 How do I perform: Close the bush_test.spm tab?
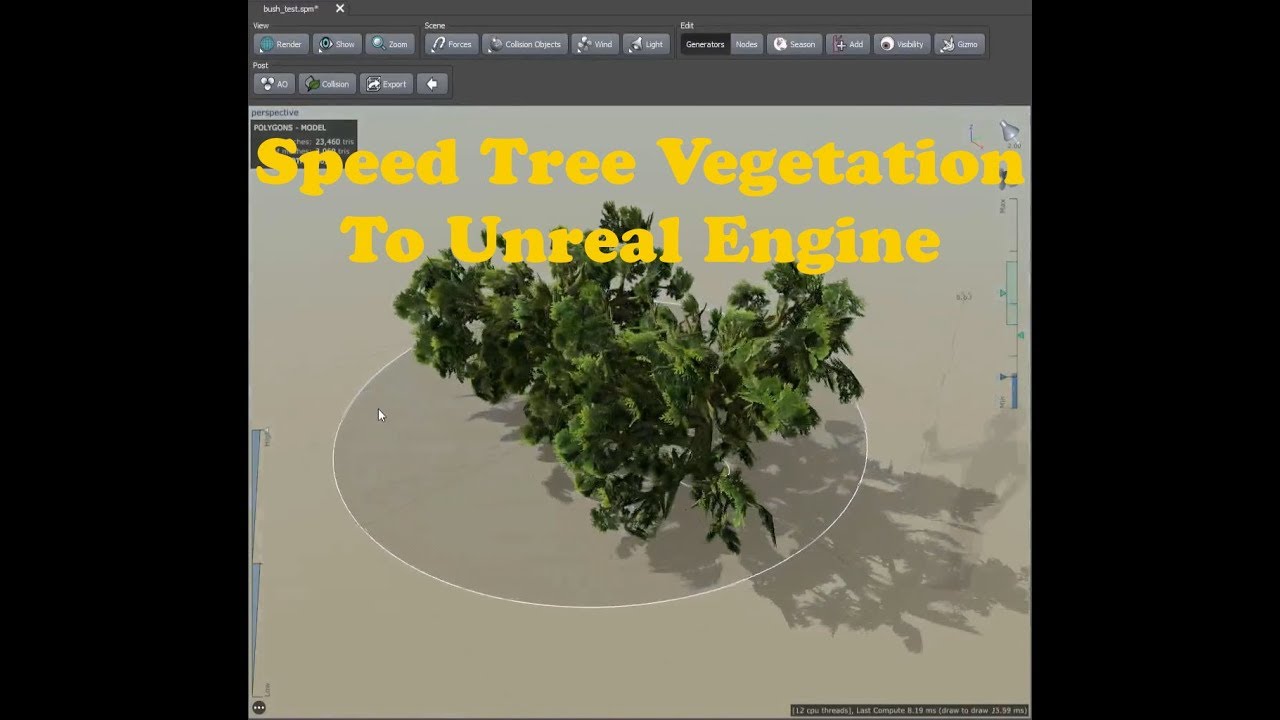[x=340, y=8]
